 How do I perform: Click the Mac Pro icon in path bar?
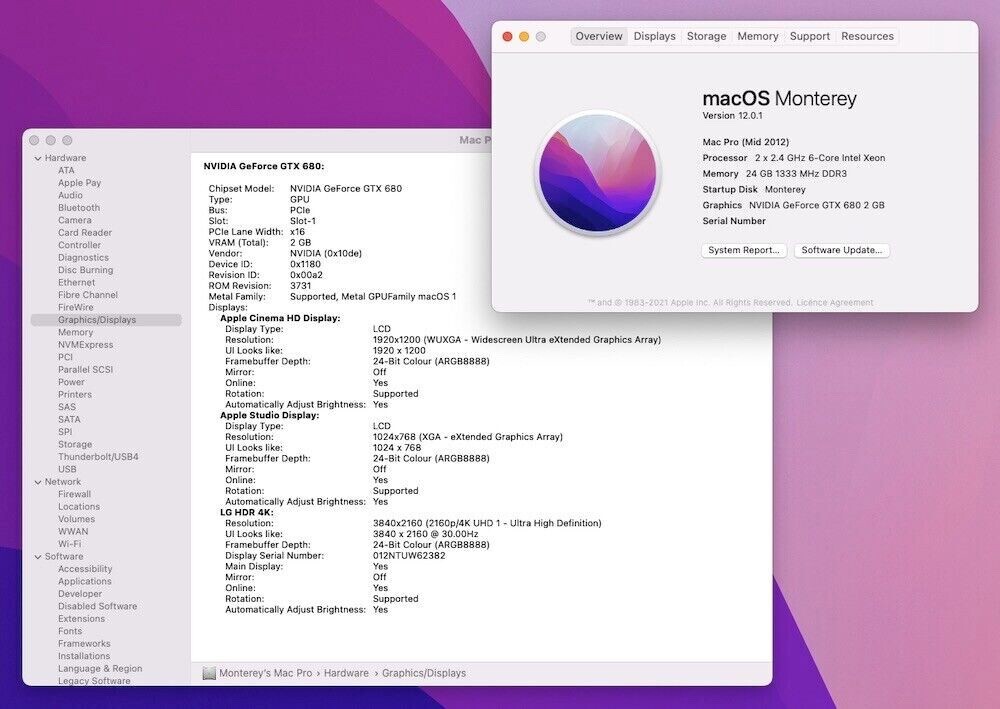point(209,673)
